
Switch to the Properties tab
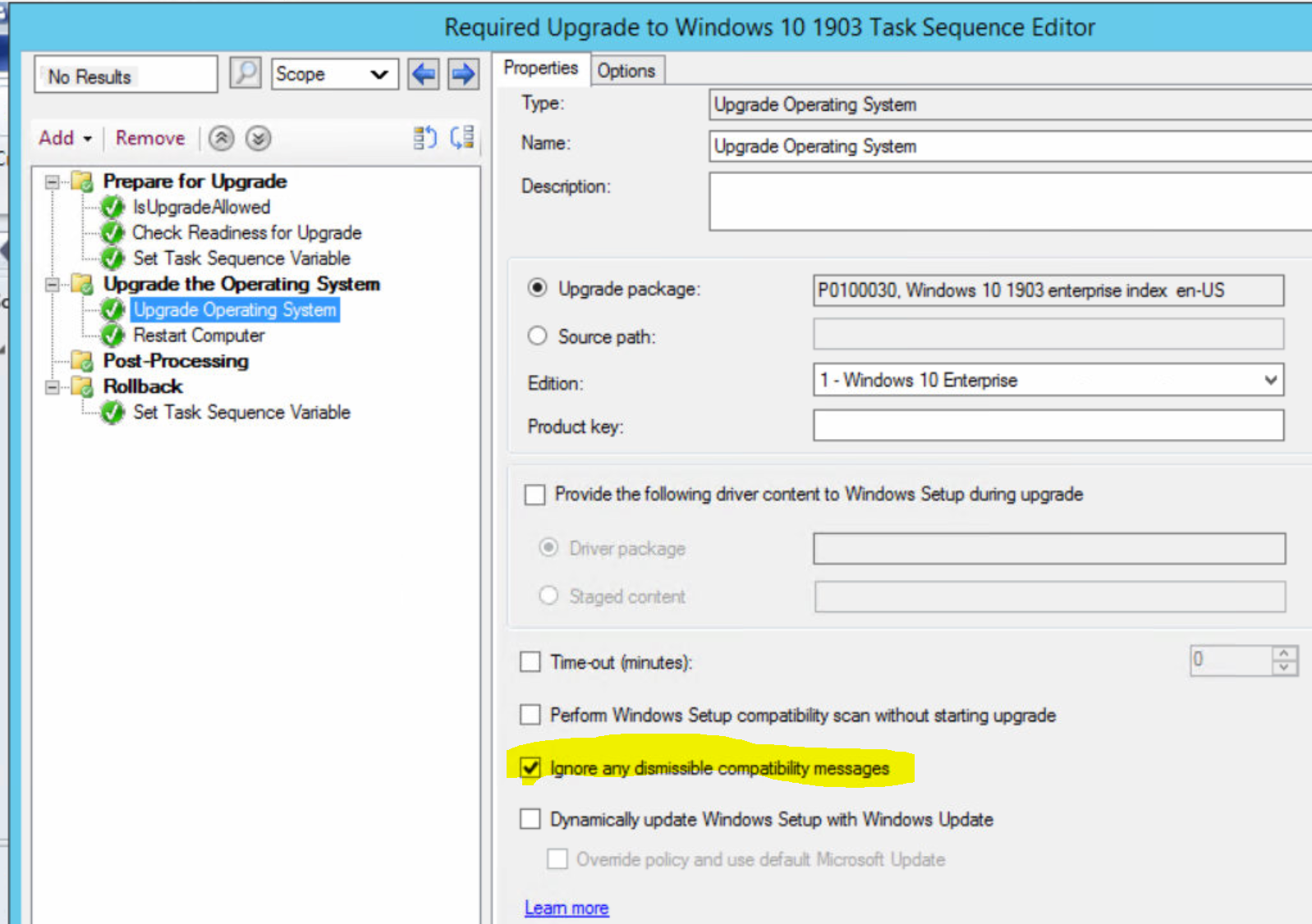click(x=541, y=68)
